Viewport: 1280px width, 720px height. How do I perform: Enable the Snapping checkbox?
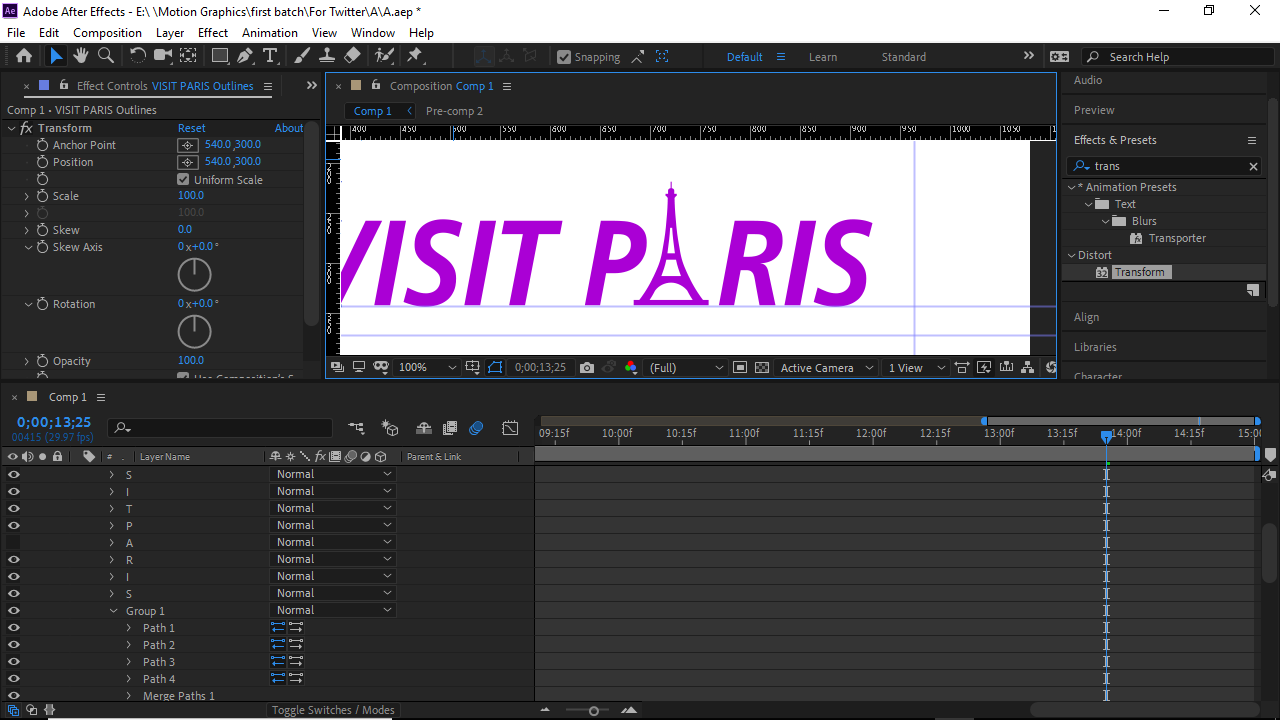[564, 57]
